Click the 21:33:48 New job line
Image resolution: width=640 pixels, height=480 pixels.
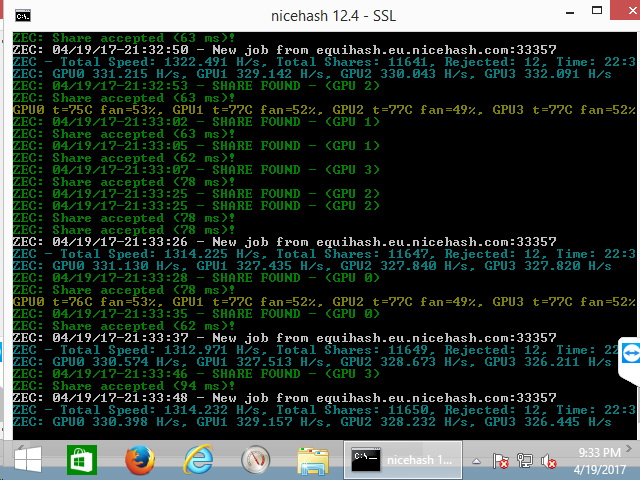[x=284, y=398]
